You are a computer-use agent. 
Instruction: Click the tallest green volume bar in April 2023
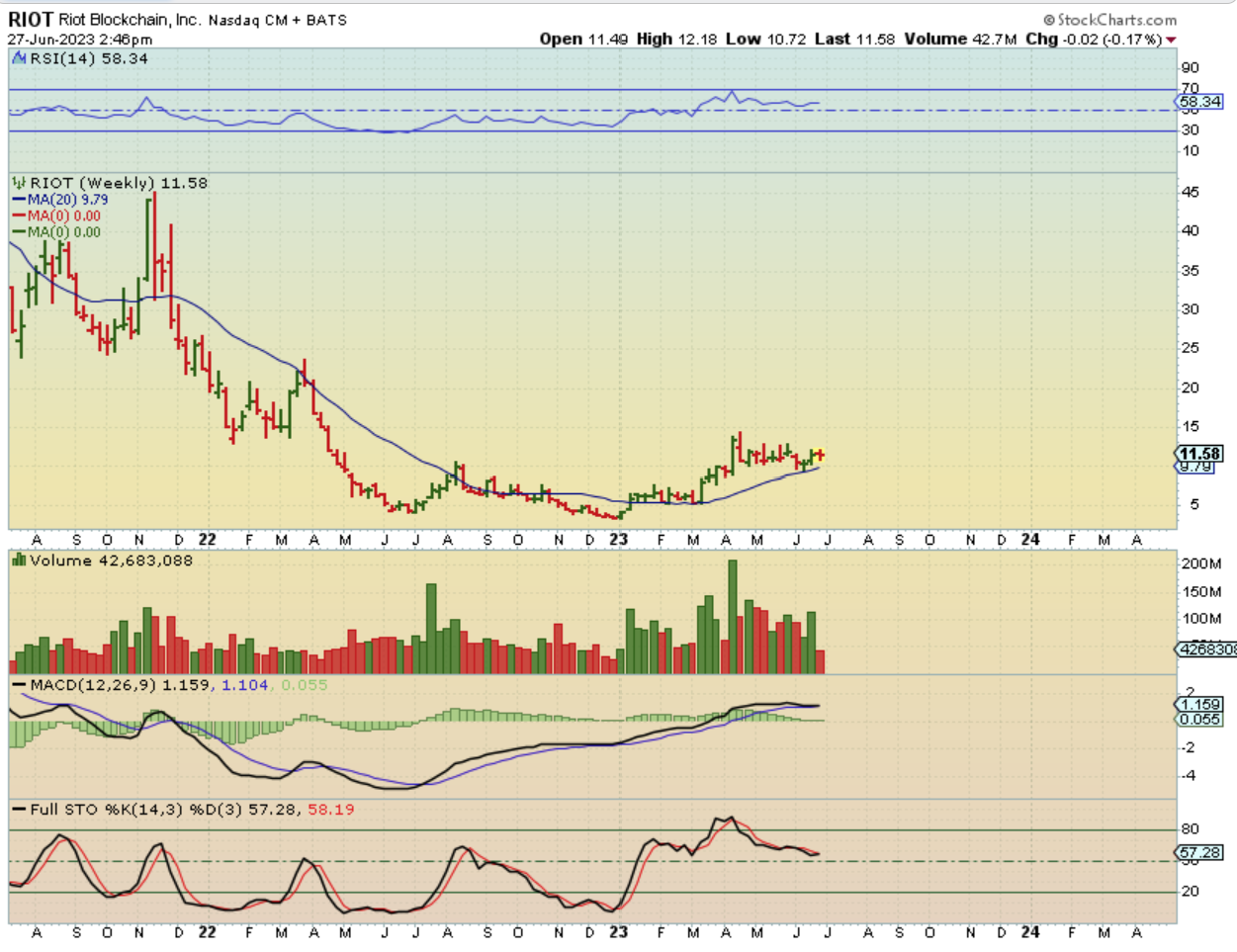pos(733,617)
